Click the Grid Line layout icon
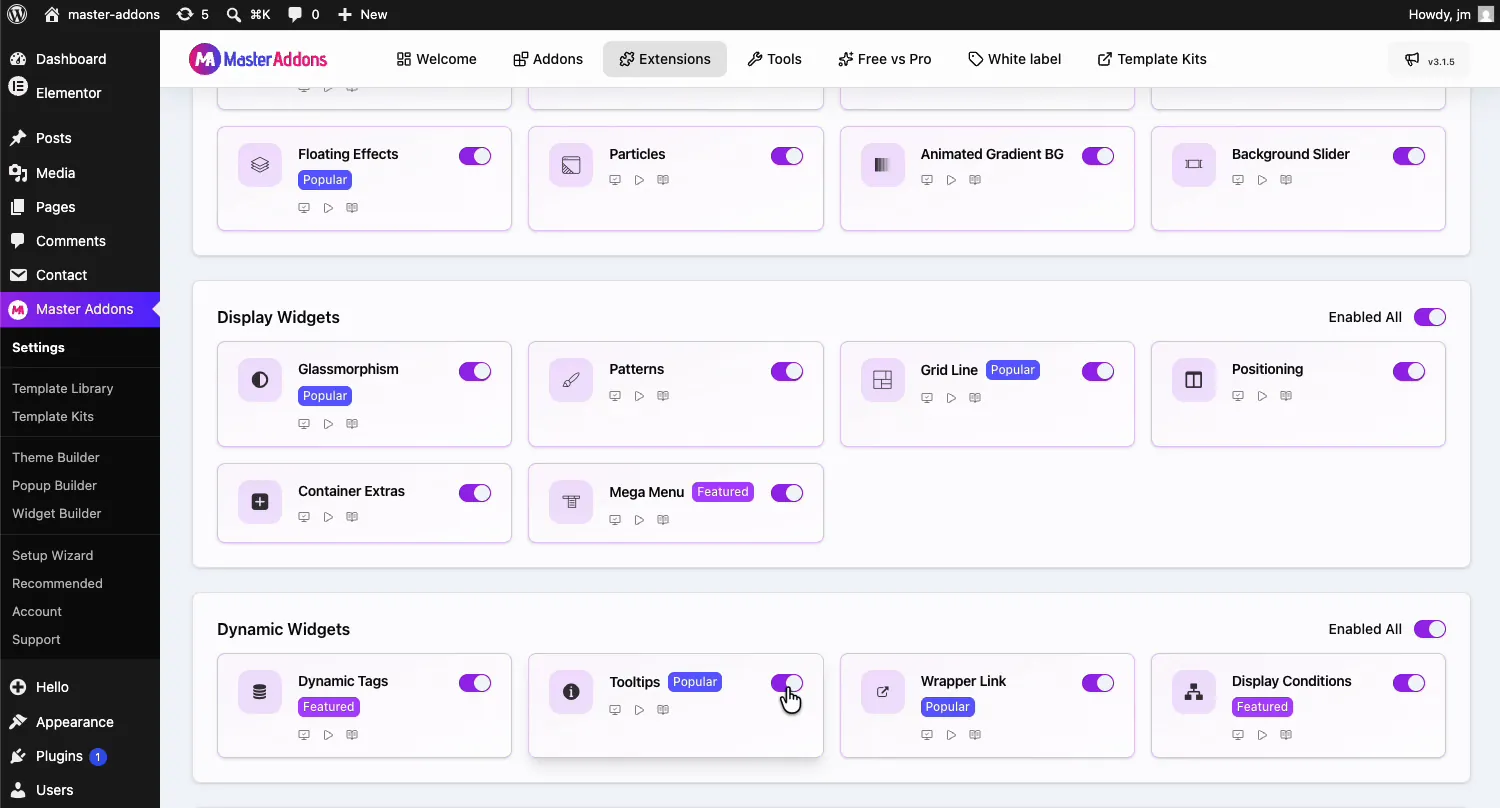 (882, 380)
